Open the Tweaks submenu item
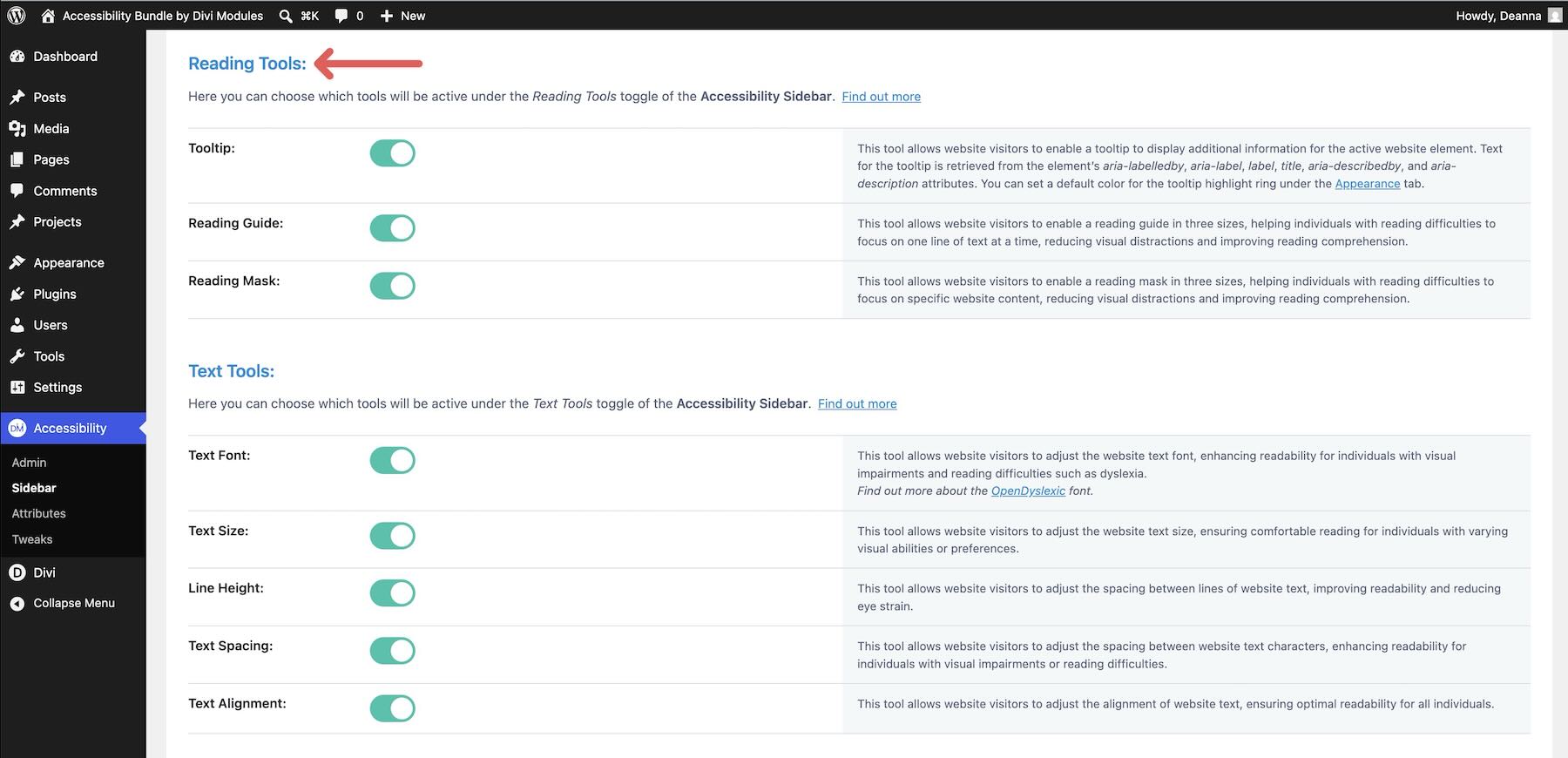Image resolution: width=1568 pixels, height=758 pixels. point(32,539)
